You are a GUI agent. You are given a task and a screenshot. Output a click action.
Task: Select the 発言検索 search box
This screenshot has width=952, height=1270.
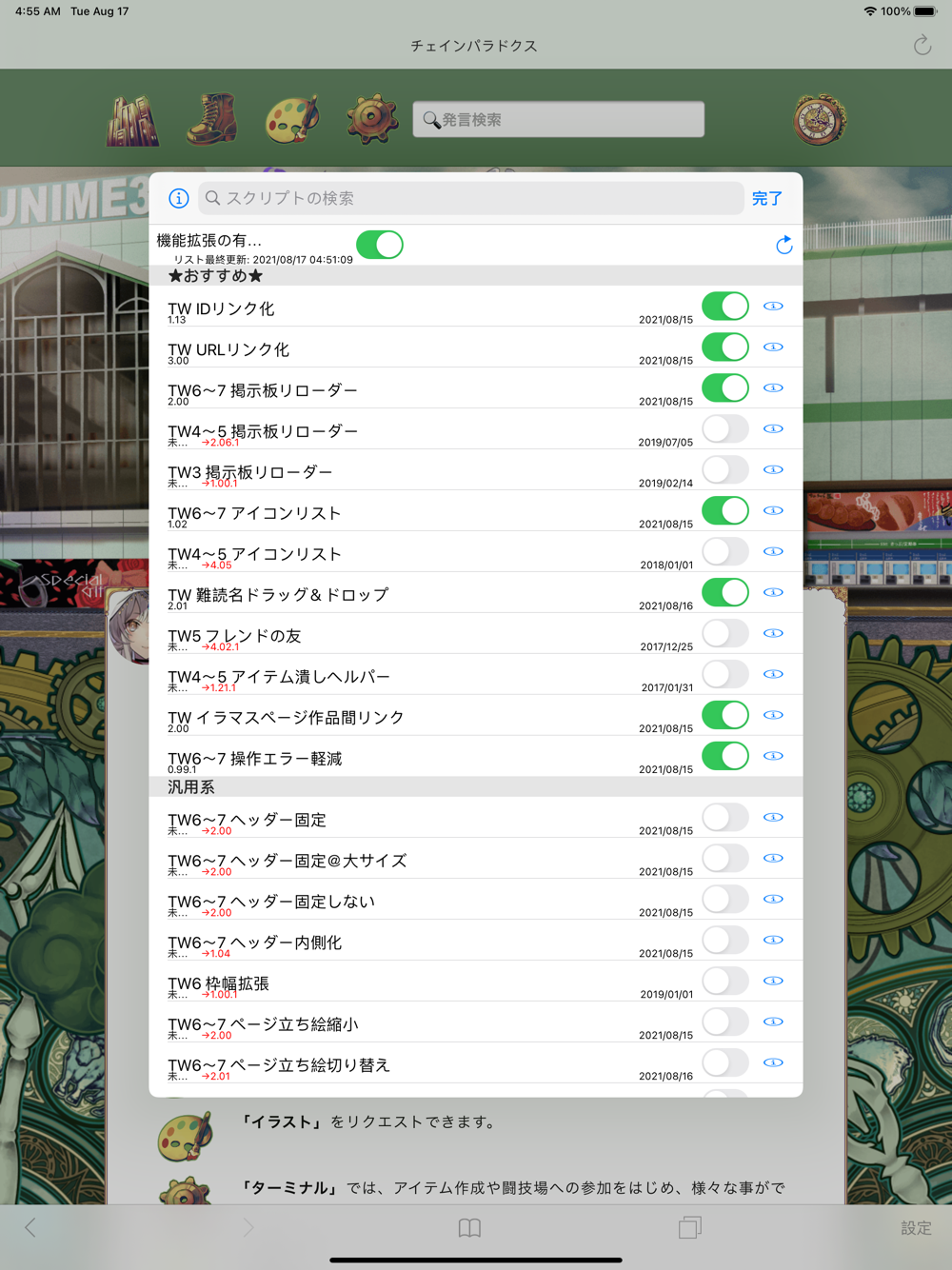click(559, 120)
